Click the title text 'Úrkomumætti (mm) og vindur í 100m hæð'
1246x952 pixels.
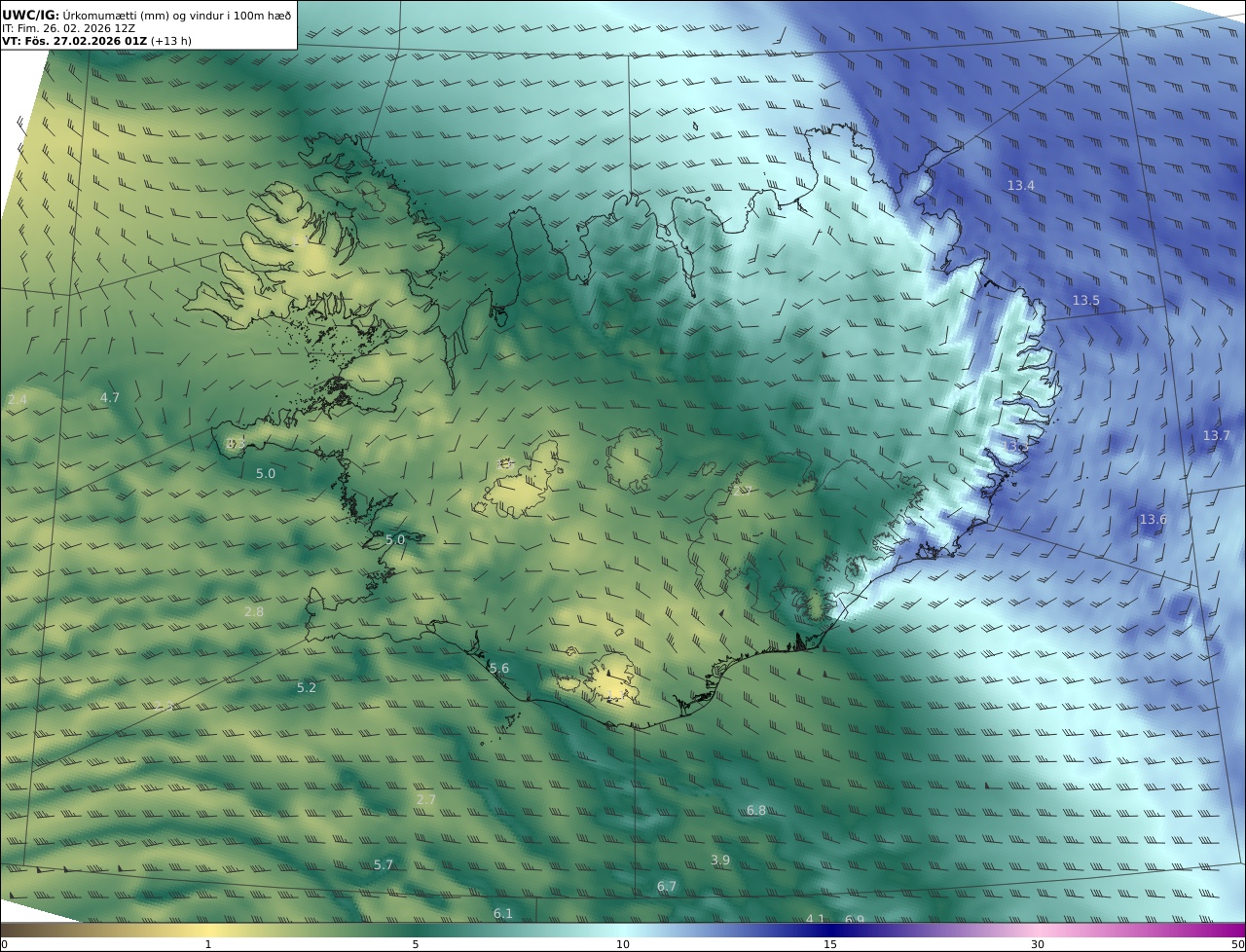(x=176, y=15)
